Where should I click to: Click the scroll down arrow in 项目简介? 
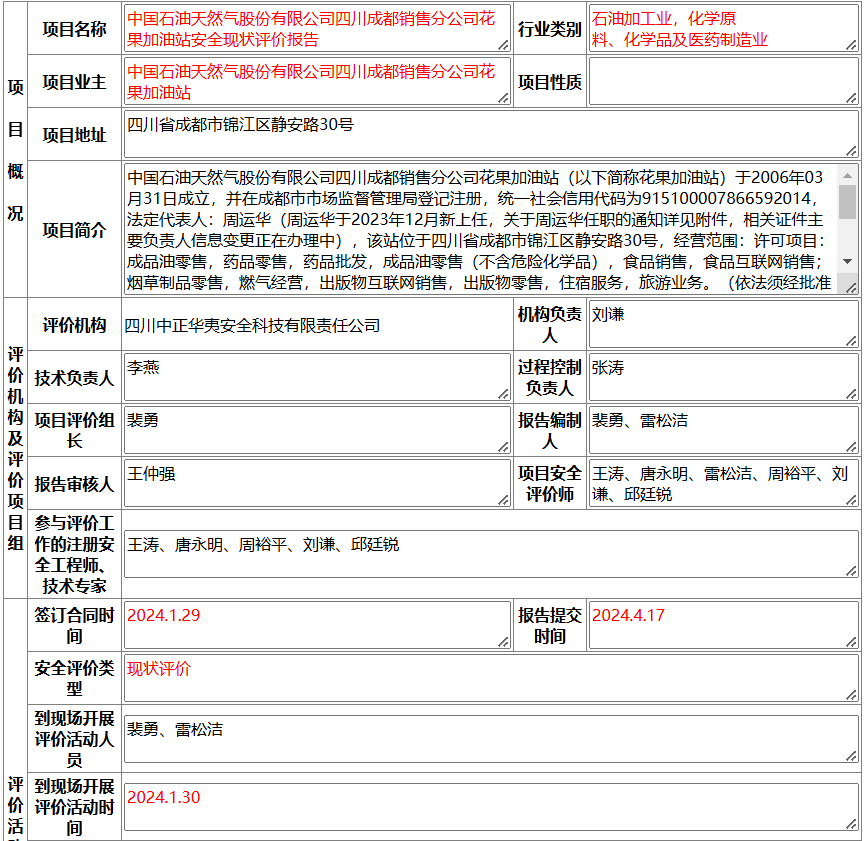tap(847, 261)
